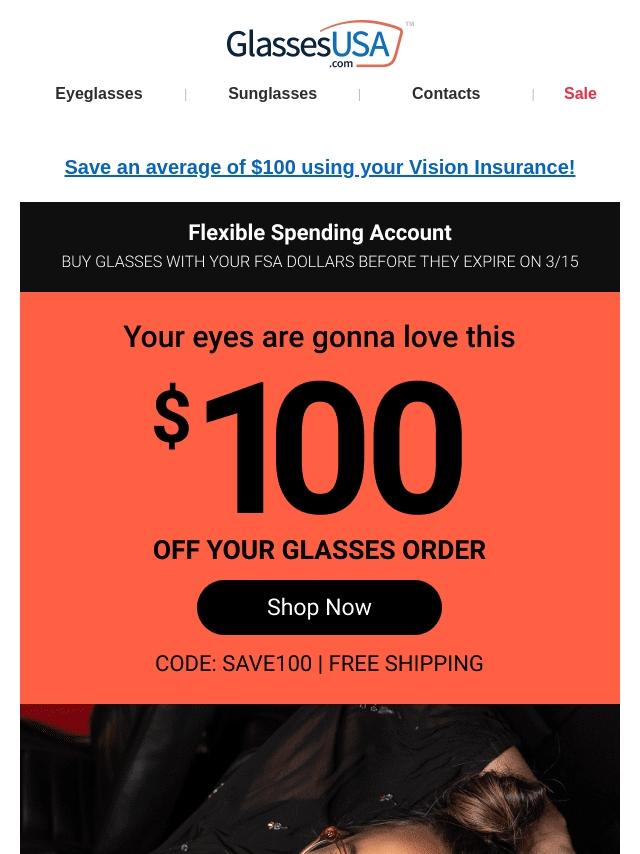Click the separator between Contacts and Sale
This screenshot has width=640, height=854.
pos(533,95)
